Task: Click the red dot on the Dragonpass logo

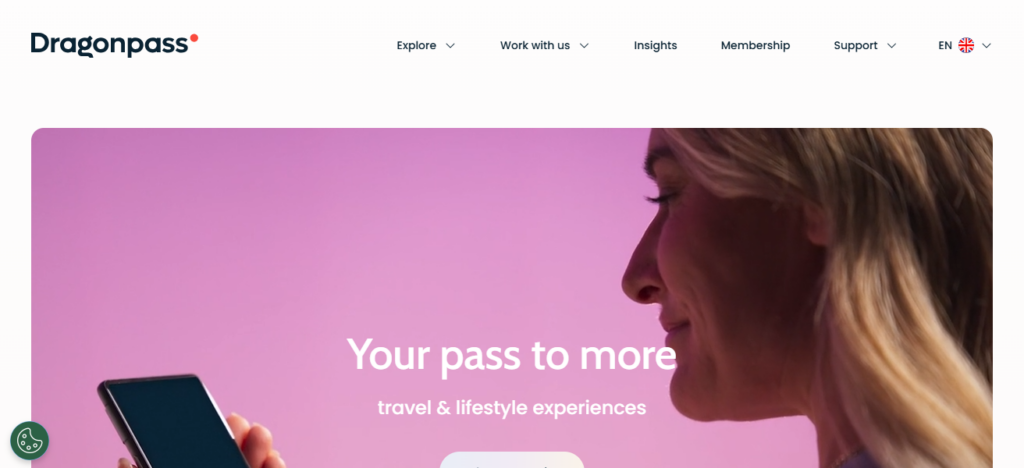Action: (194, 38)
